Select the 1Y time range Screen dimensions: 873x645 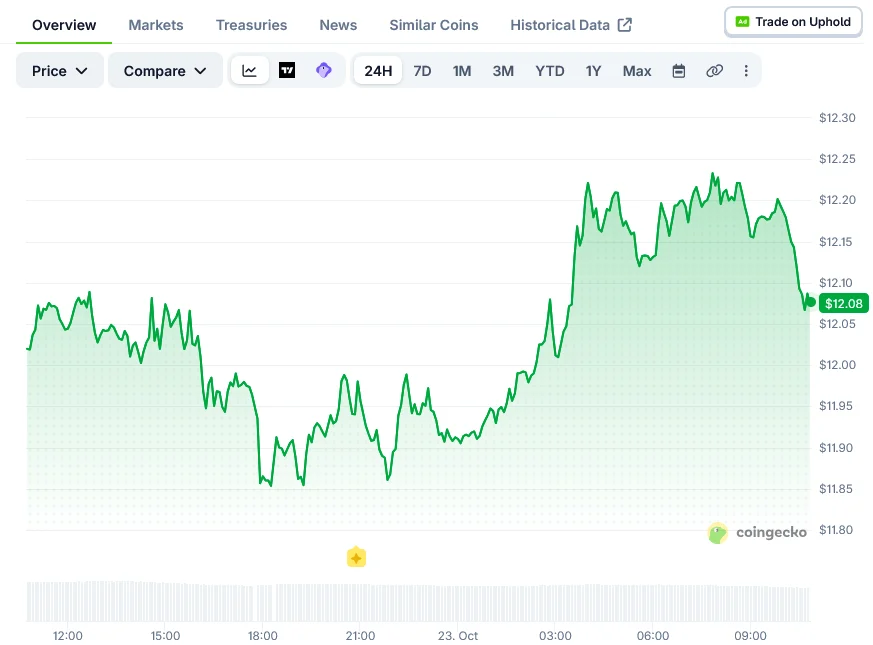(593, 71)
